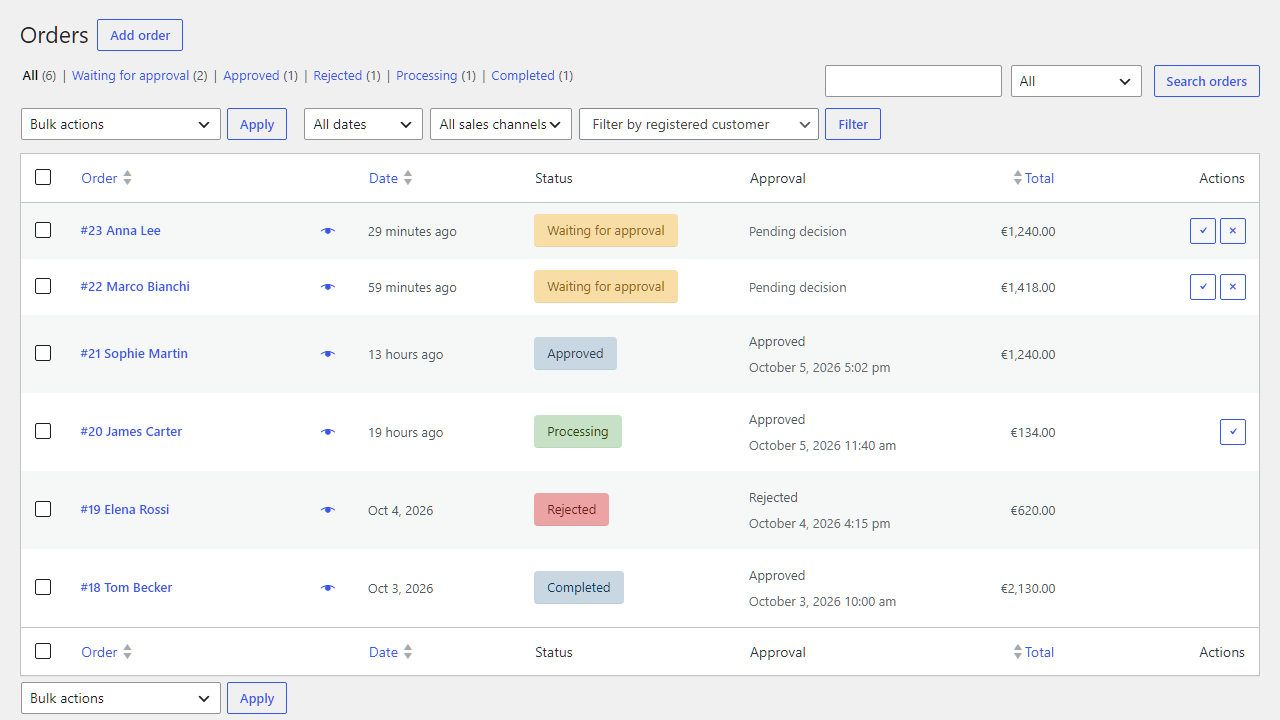Select checkbox for order #21 Sophie Martin
Screen dimensions: 1280x720
coord(43,353)
